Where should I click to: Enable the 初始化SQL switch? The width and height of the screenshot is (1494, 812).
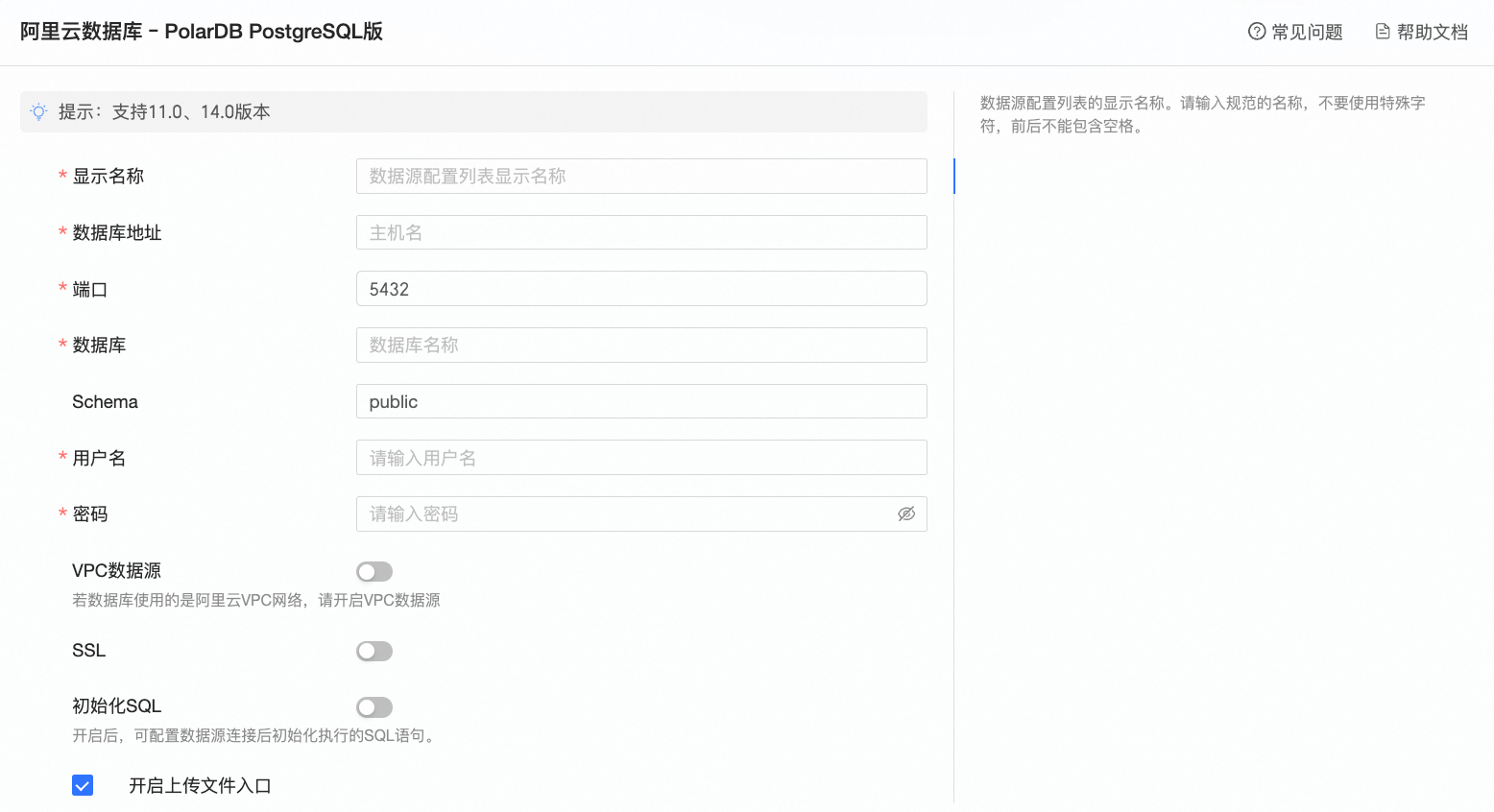click(x=374, y=707)
